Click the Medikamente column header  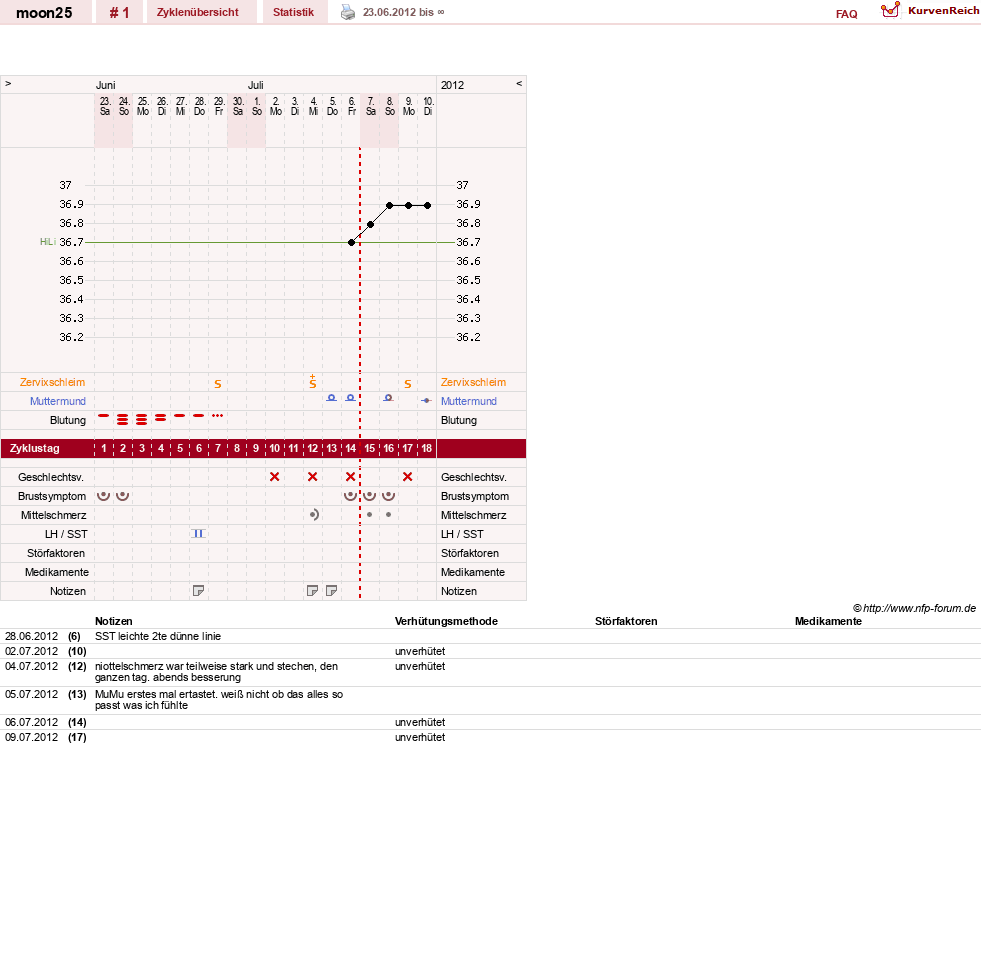tap(828, 621)
